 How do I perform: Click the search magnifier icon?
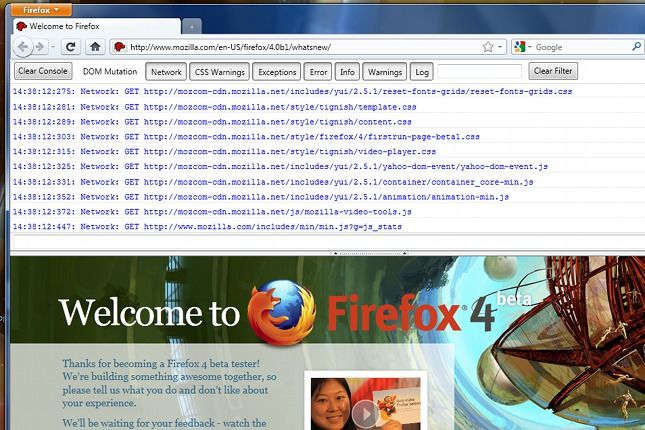point(636,46)
